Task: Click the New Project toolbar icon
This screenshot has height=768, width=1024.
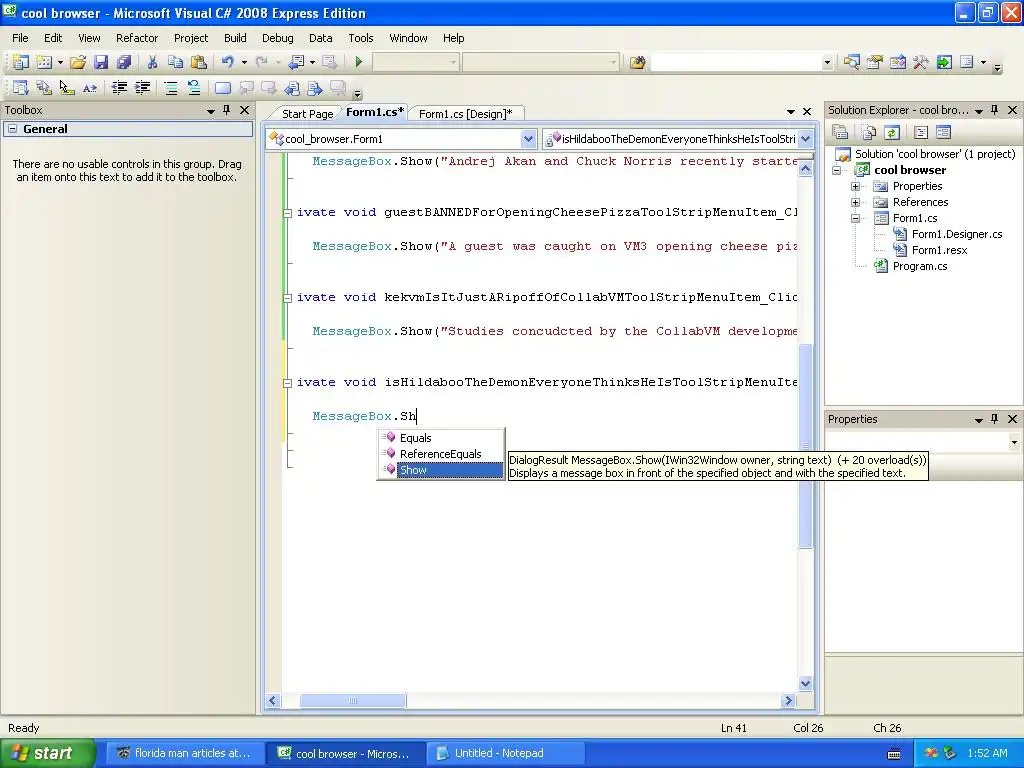Action: 20,62
